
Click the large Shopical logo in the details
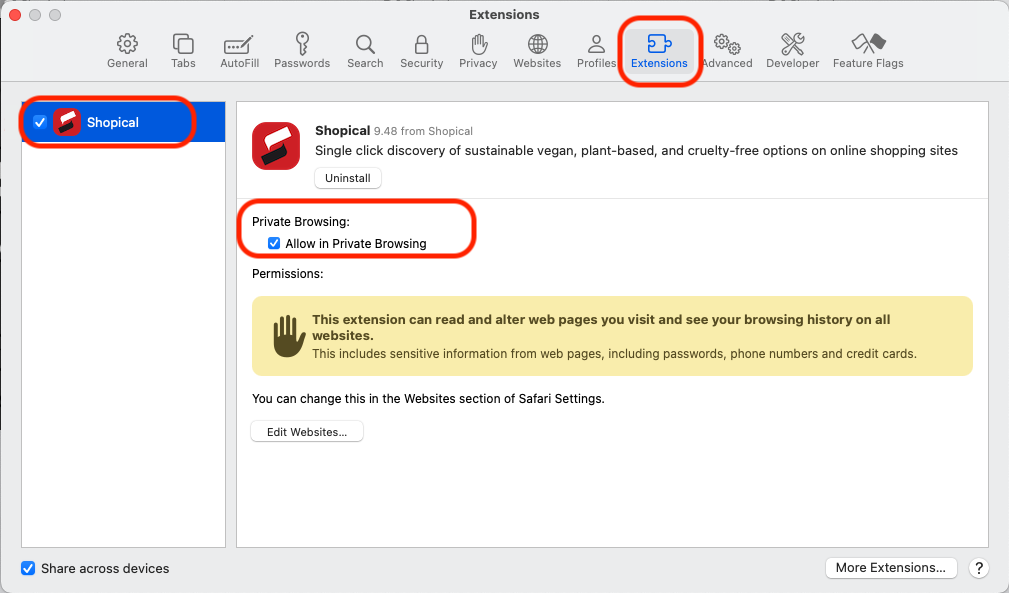coord(276,146)
